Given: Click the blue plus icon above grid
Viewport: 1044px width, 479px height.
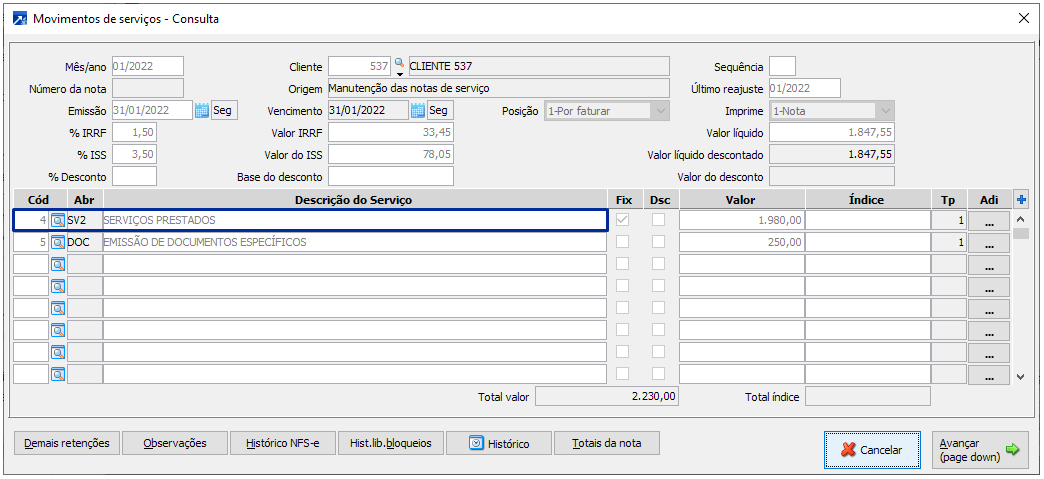Looking at the screenshot, I should [x=1021, y=200].
